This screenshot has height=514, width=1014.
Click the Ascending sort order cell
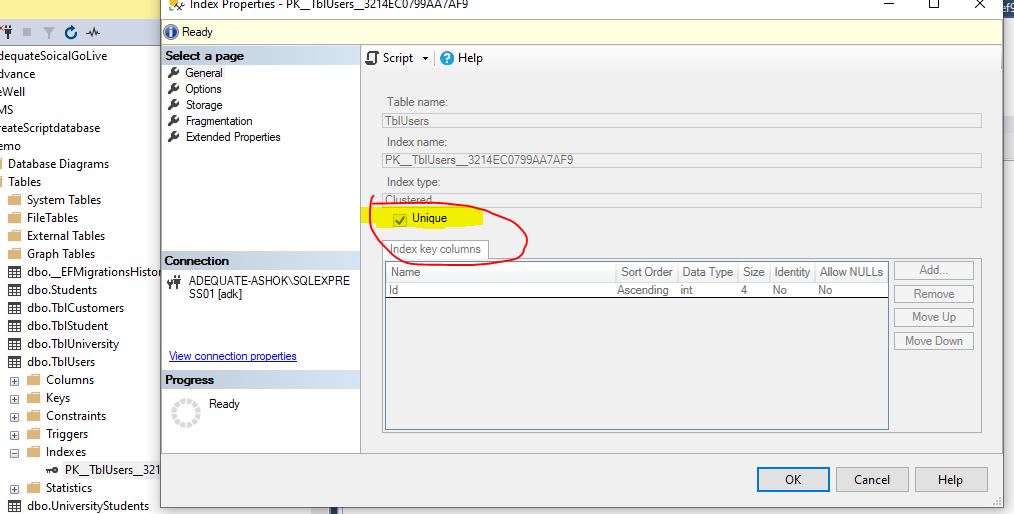click(x=643, y=290)
